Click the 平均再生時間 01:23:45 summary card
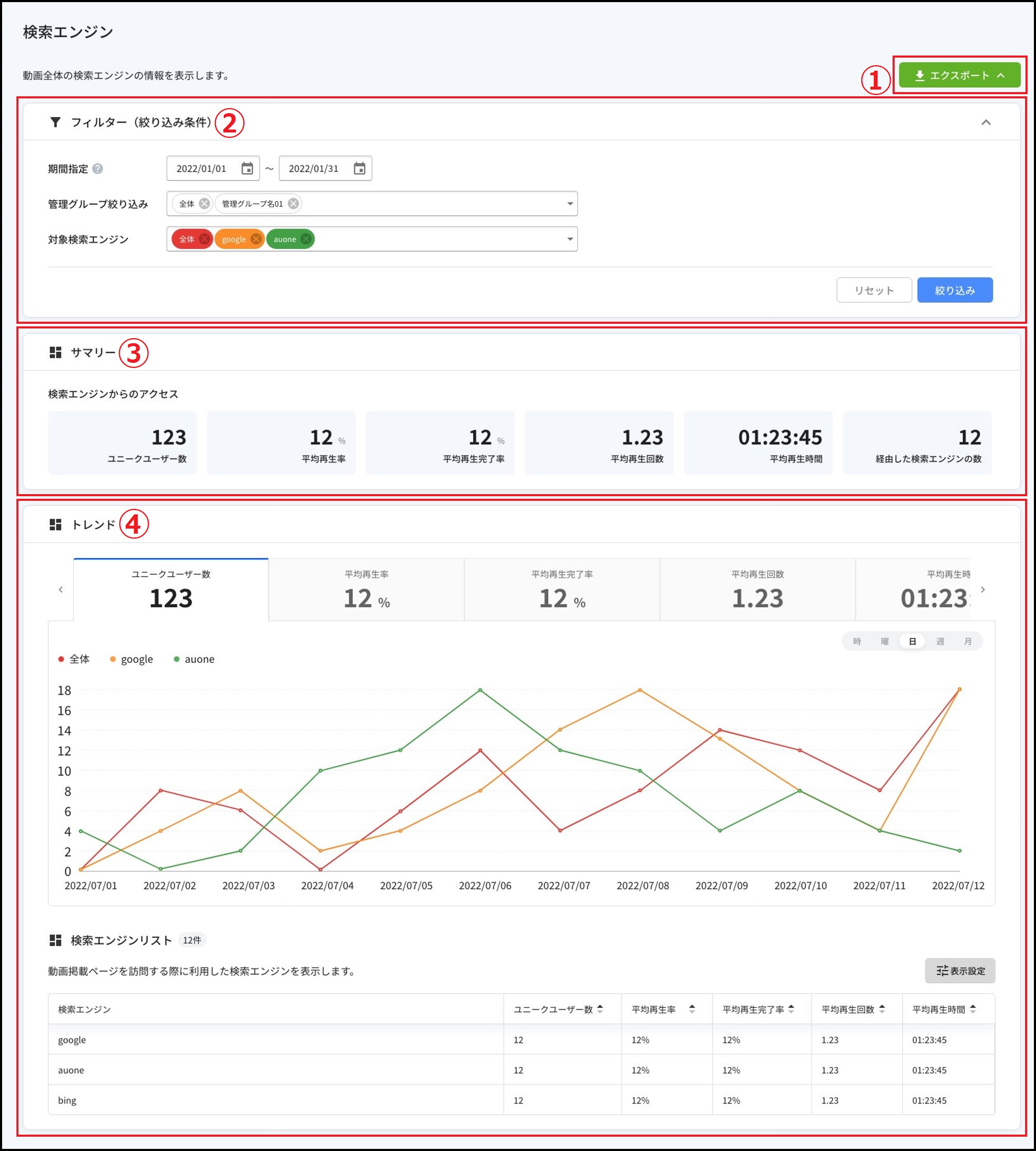The height and width of the screenshot is (1151, 1036). click(758, 443)
